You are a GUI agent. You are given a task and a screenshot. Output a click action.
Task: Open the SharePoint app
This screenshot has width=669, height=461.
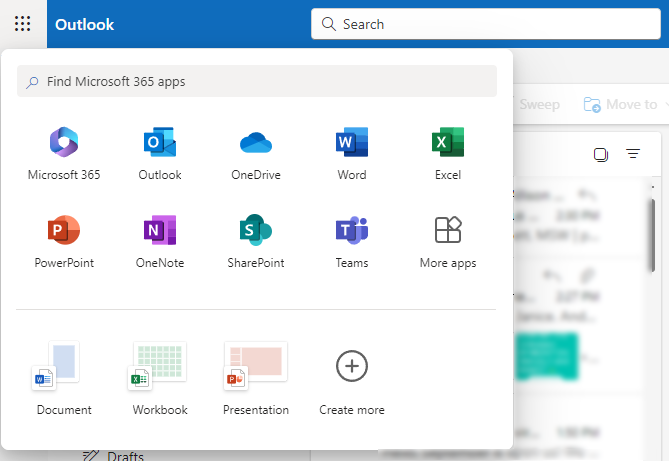pos(256,242)
